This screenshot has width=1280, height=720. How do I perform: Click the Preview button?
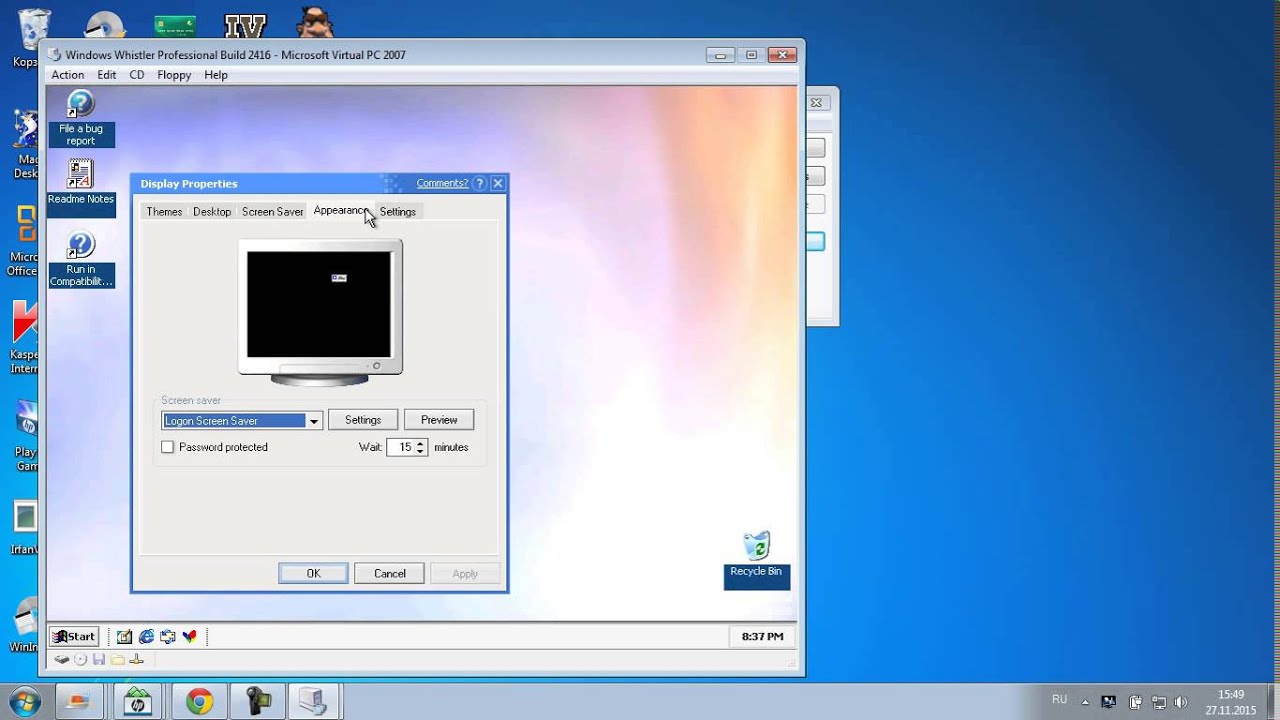[x=439, y=420]
